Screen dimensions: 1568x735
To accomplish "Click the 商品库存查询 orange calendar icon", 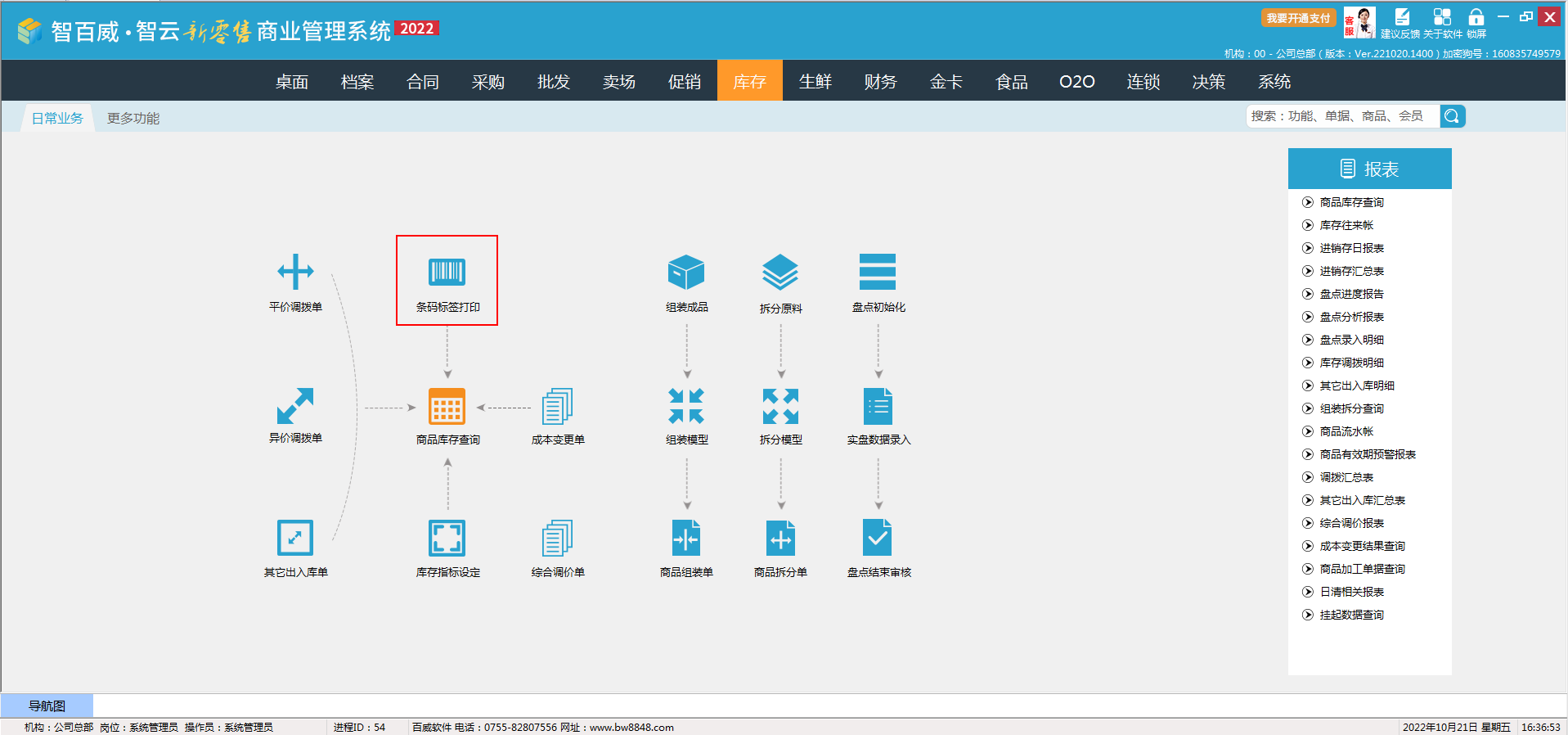I will pyautogui.click(x=447, y=406).
